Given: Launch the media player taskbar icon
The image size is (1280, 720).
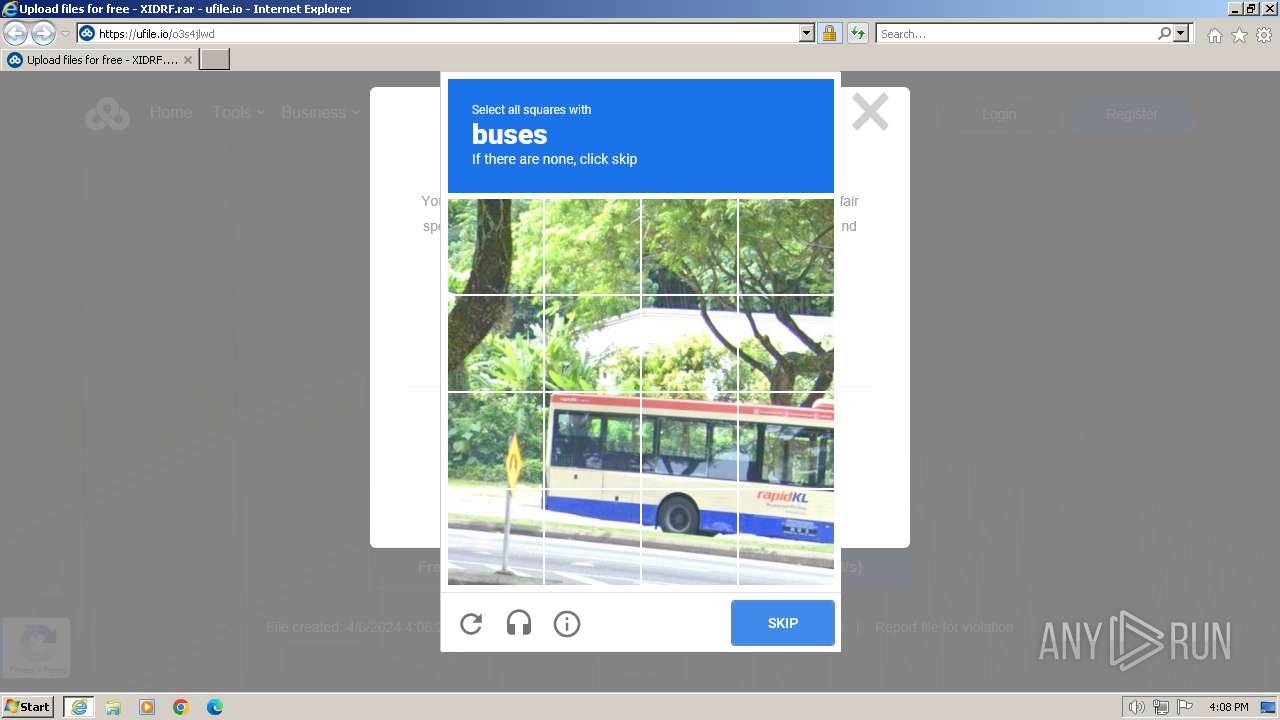Looking at the screenshot, I should coord(147,707).
